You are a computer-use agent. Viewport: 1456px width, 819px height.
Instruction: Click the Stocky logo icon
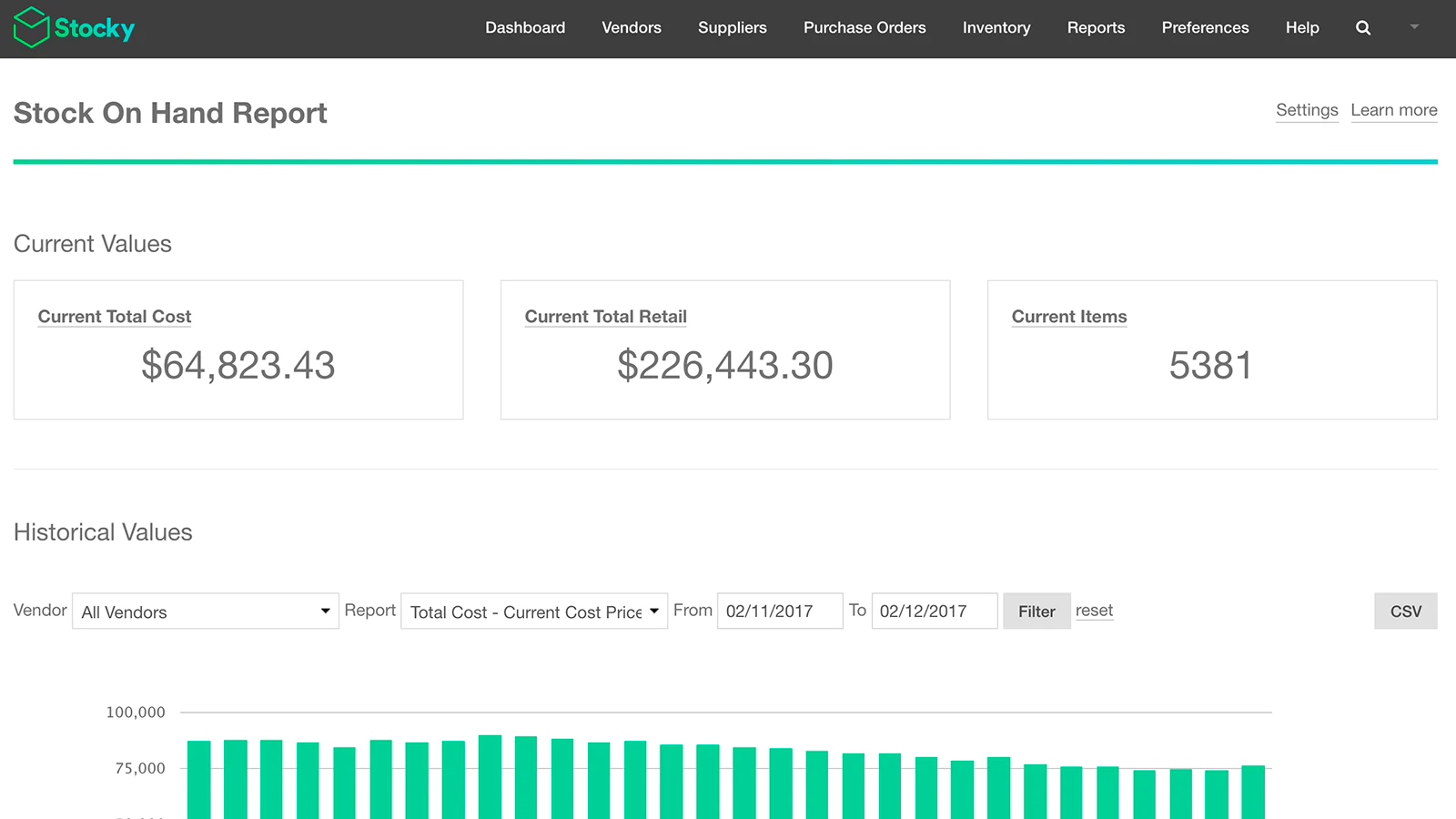(x=32, y=27)
